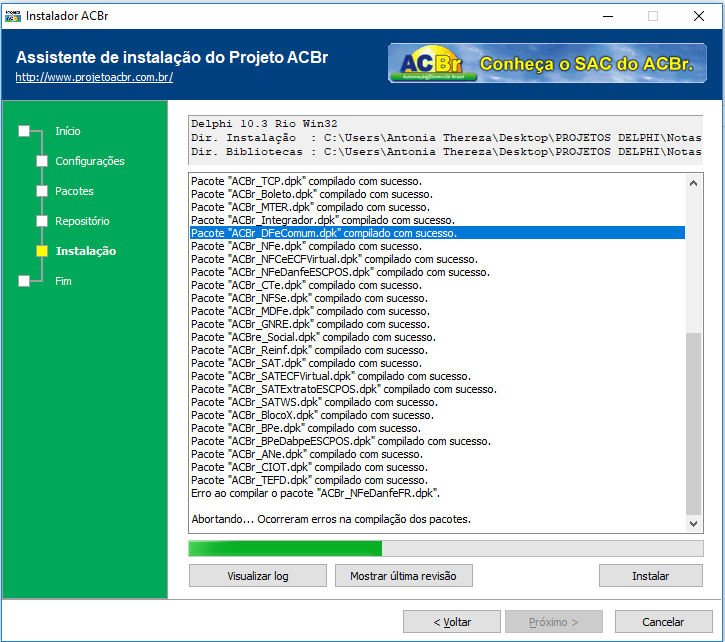Close the Instalador ACBr window
This screenshot has width=725, height=642.
[x=699, y=16]
